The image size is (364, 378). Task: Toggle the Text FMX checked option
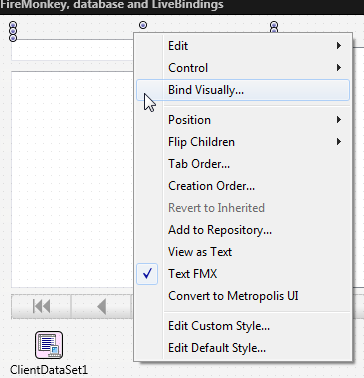[243, 274]
